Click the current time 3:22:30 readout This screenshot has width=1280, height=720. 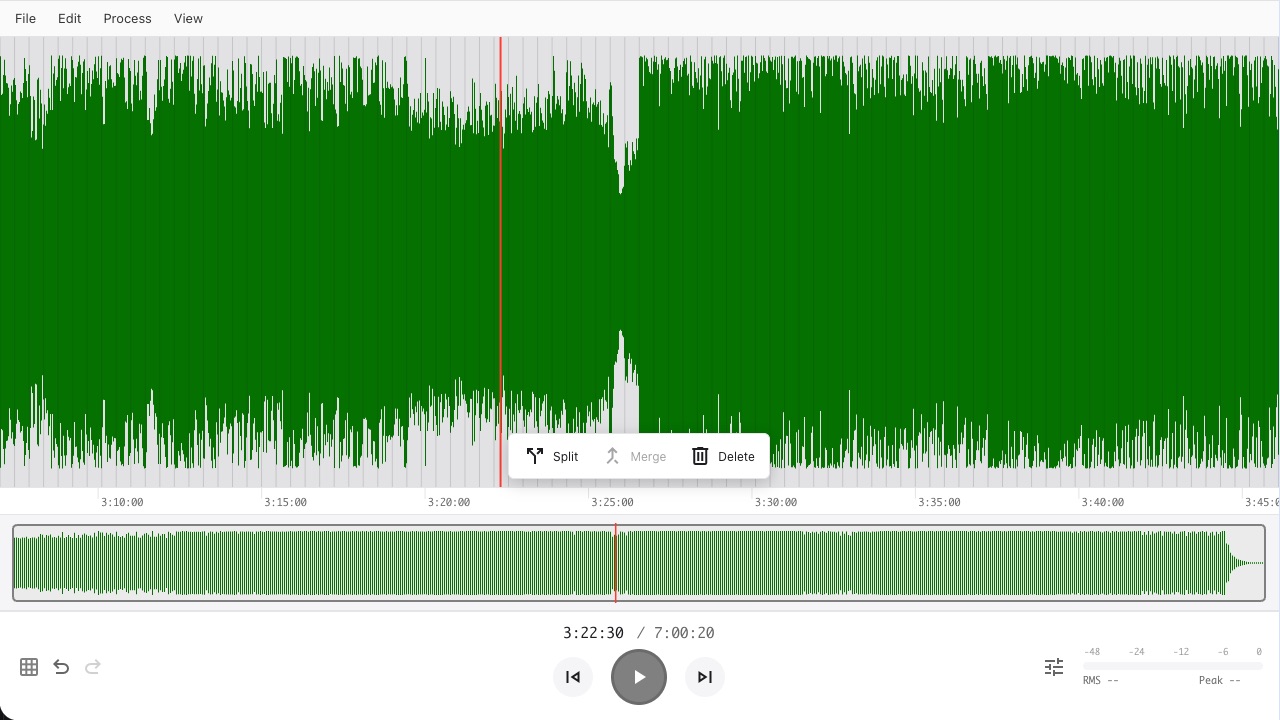(593, 633)
